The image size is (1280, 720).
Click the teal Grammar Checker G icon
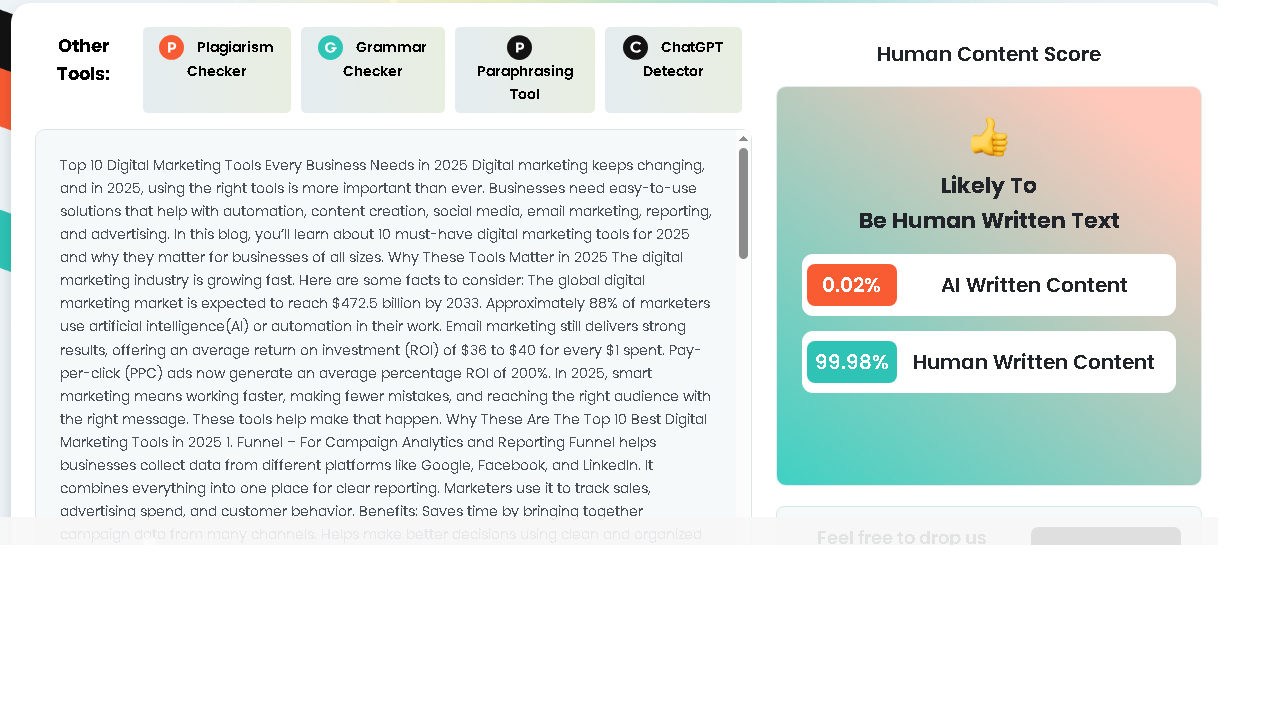[x=330, y=47]
